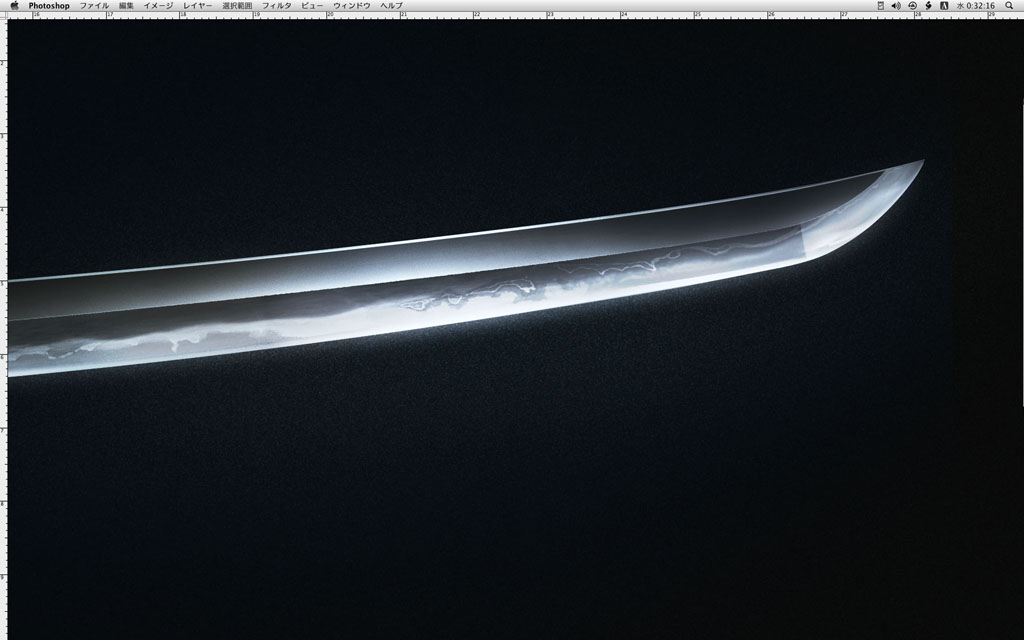
Task: Click the sword blade tip on canvas
Action: tap(920, 162)
